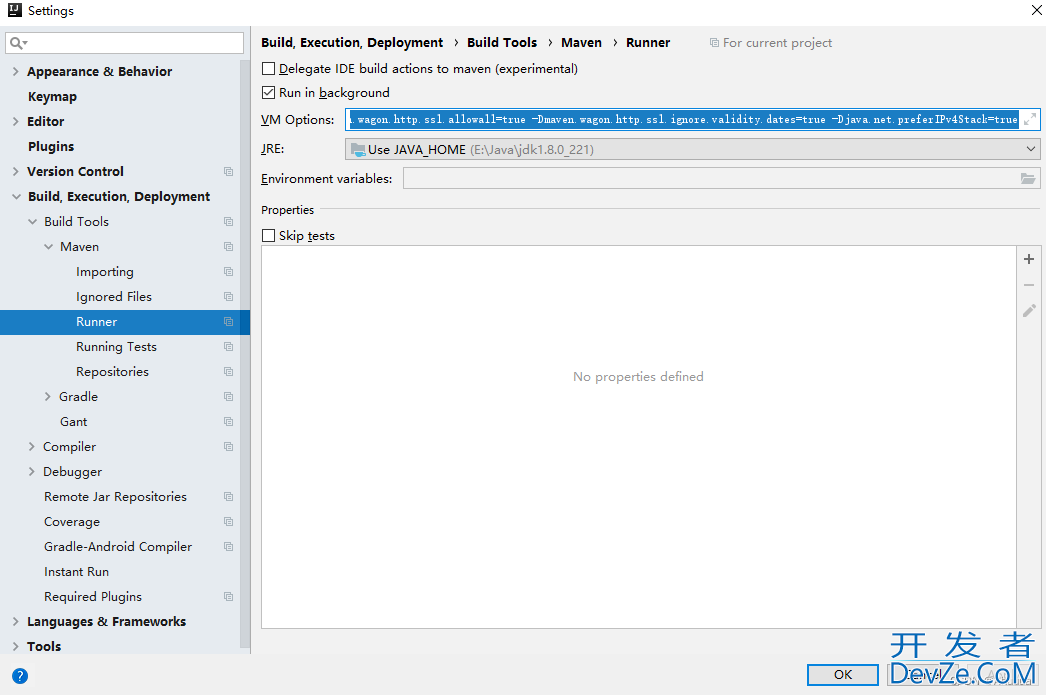Open help with the question mark icon

tap(20, 676)
